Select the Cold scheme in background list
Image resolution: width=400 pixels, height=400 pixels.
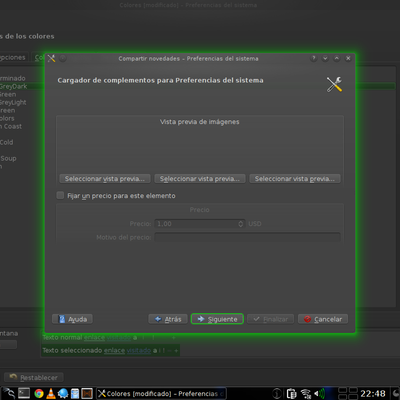coord(7,142)
